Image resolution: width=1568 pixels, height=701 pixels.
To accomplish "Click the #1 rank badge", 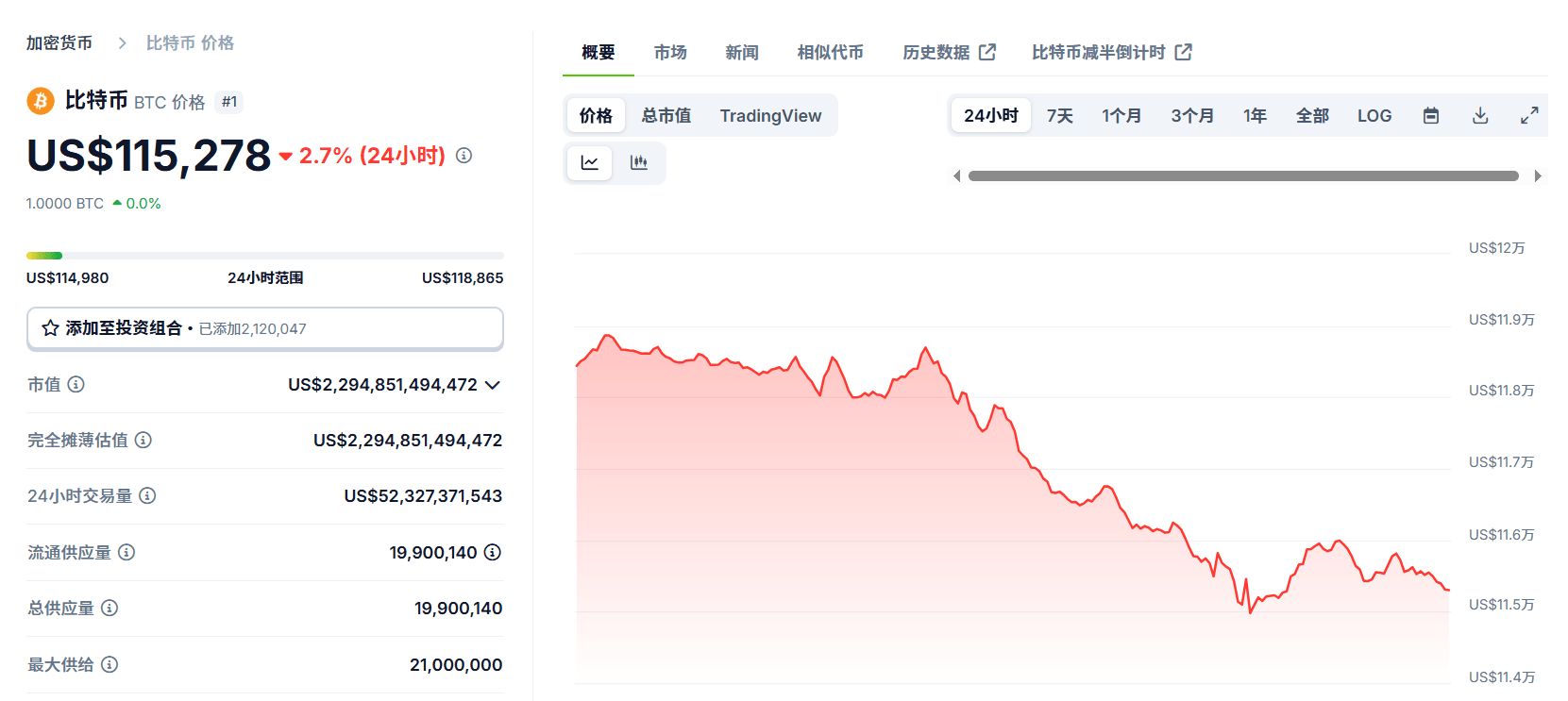I will click(229, 102).
